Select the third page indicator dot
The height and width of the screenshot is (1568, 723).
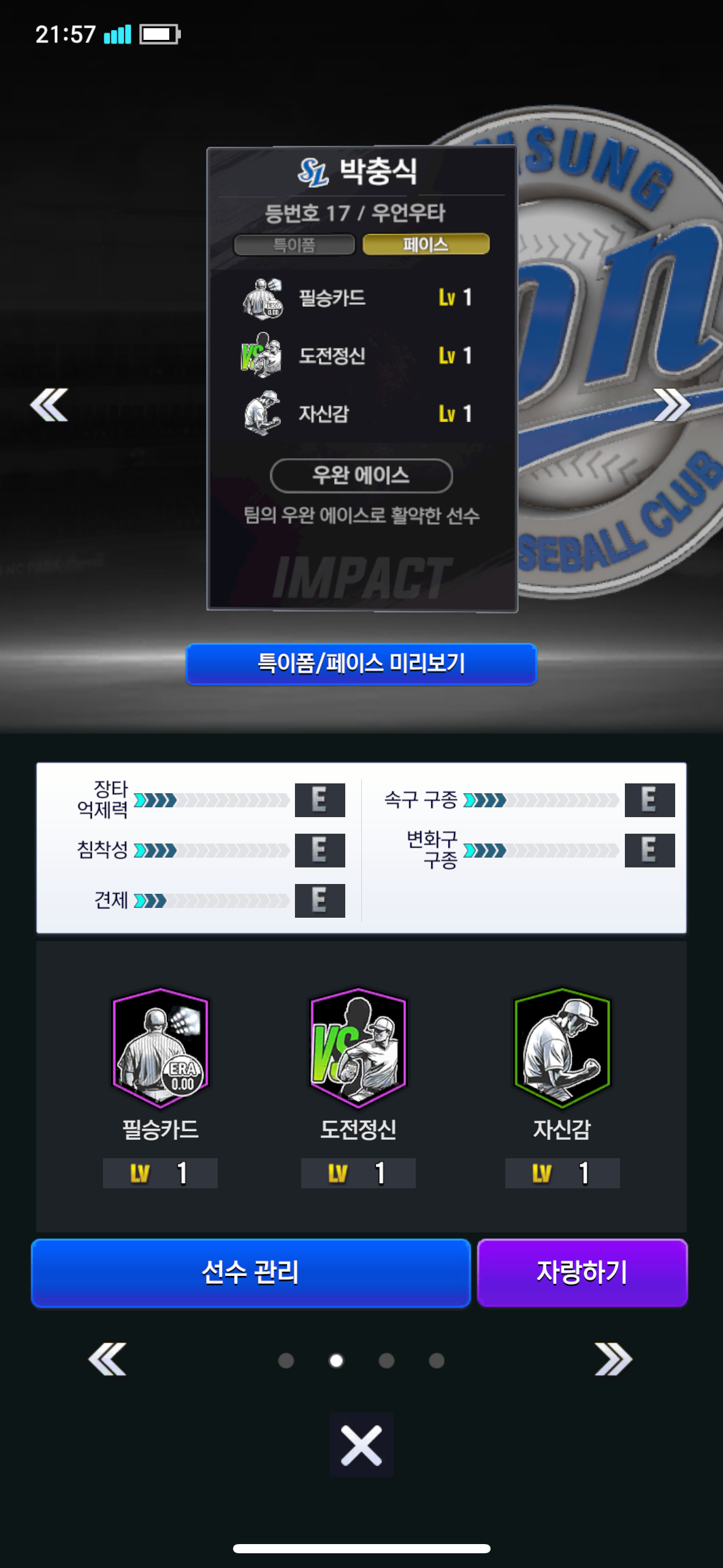click(x=386, y=1361)
